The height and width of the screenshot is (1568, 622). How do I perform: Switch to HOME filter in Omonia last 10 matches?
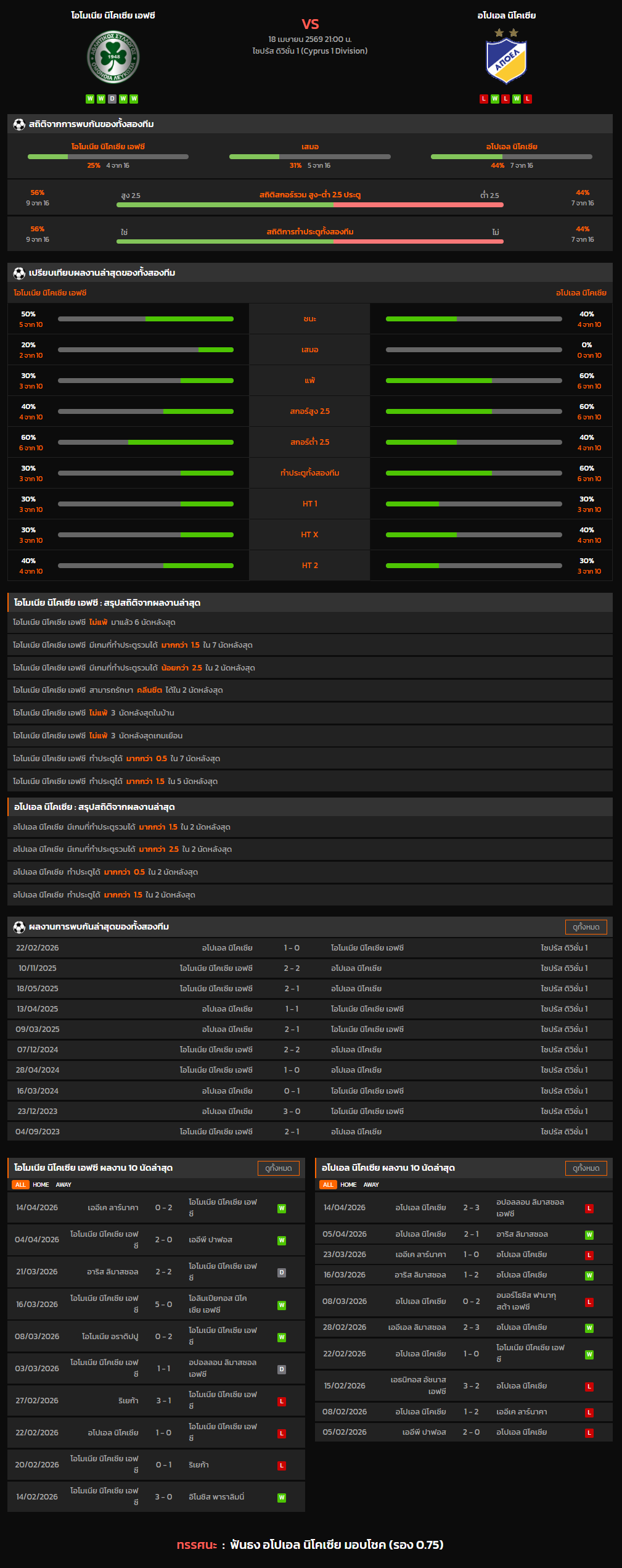[x=41, y=1185]
